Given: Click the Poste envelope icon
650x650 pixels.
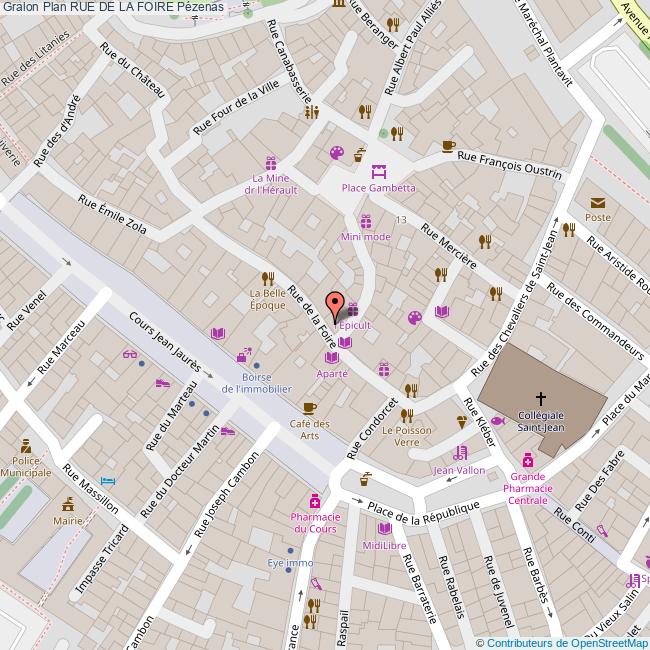Looking at the screenshot, I should [598, 202].
